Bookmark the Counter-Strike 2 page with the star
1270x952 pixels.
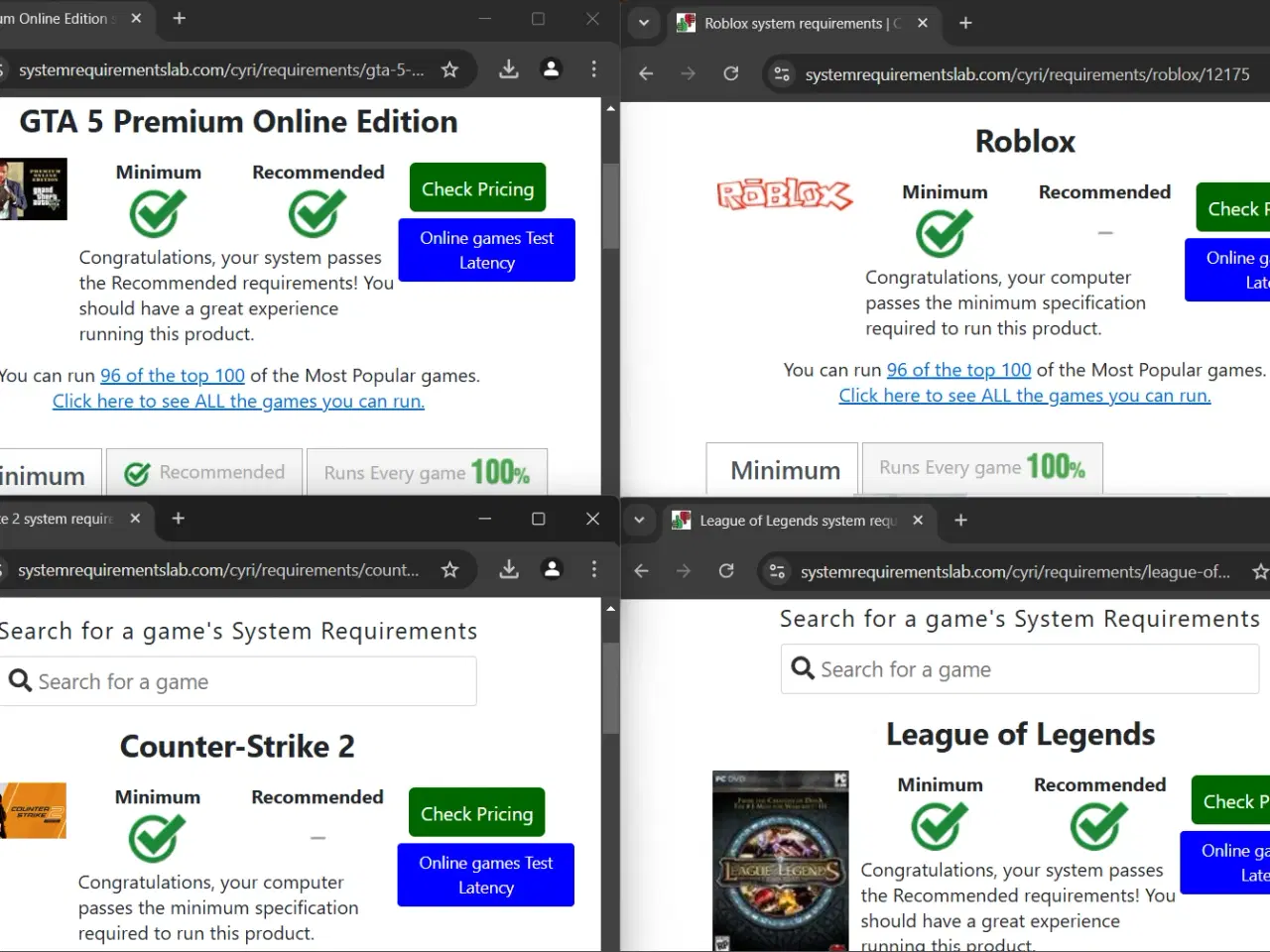(x=449, y=569)
